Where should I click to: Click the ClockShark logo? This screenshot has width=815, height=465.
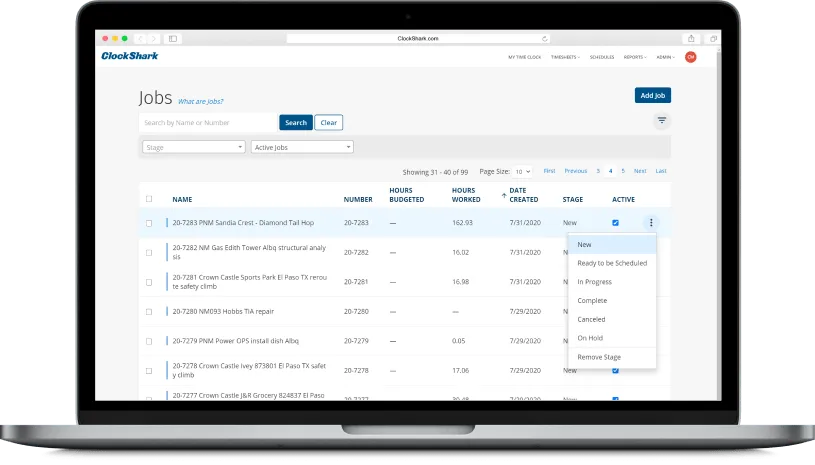tap(129, 56)
